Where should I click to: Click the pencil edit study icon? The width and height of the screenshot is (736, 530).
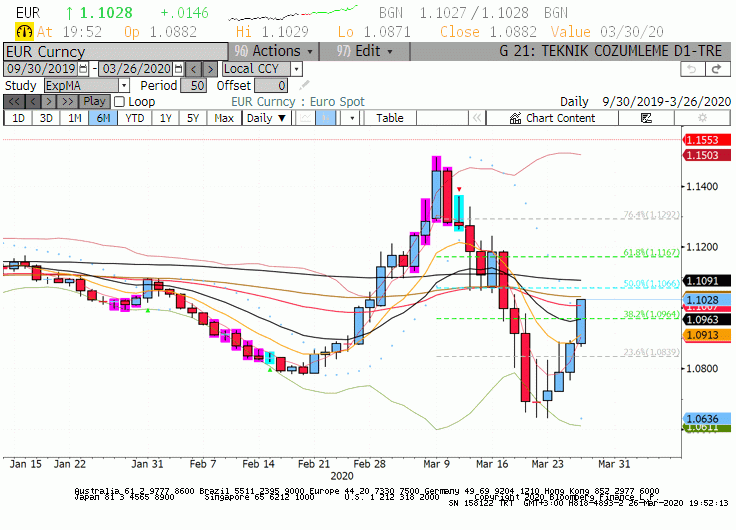click(x=304, y=85)
